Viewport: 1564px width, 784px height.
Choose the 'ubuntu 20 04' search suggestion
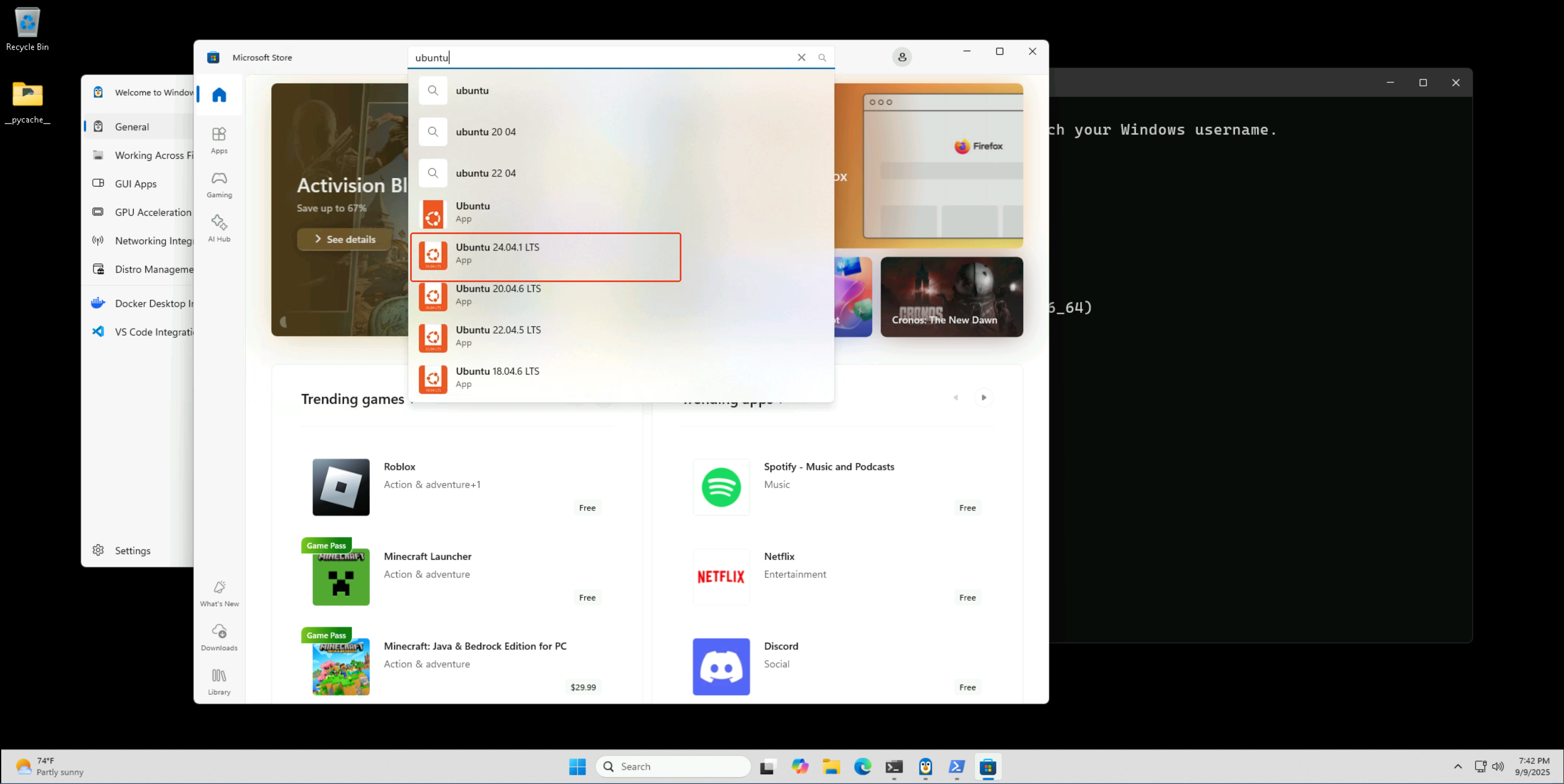click(x=621, y=131)
